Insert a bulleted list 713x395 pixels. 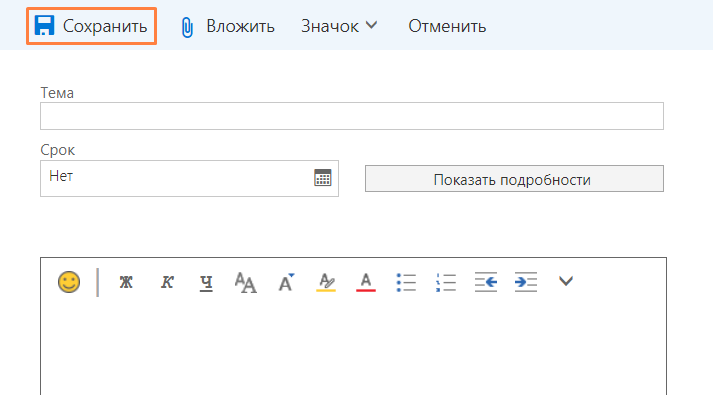tap(406, 282)
